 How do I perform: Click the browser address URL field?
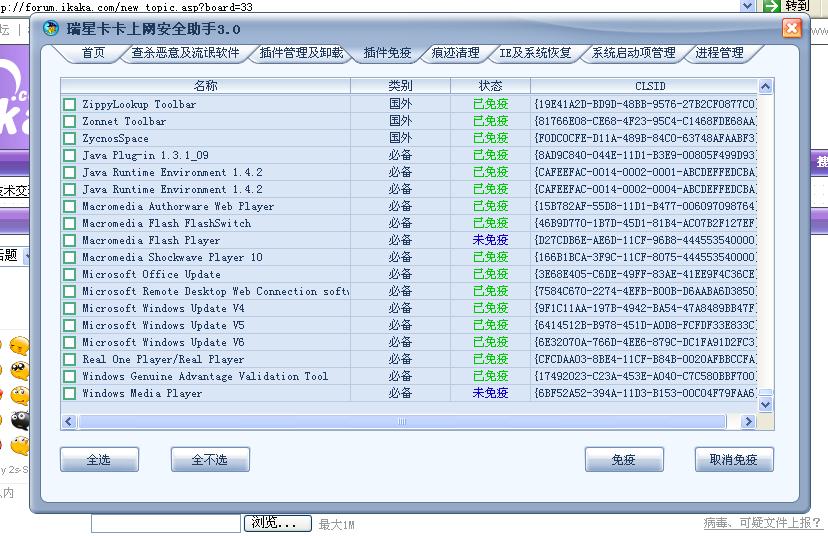[x=370, y=6]
